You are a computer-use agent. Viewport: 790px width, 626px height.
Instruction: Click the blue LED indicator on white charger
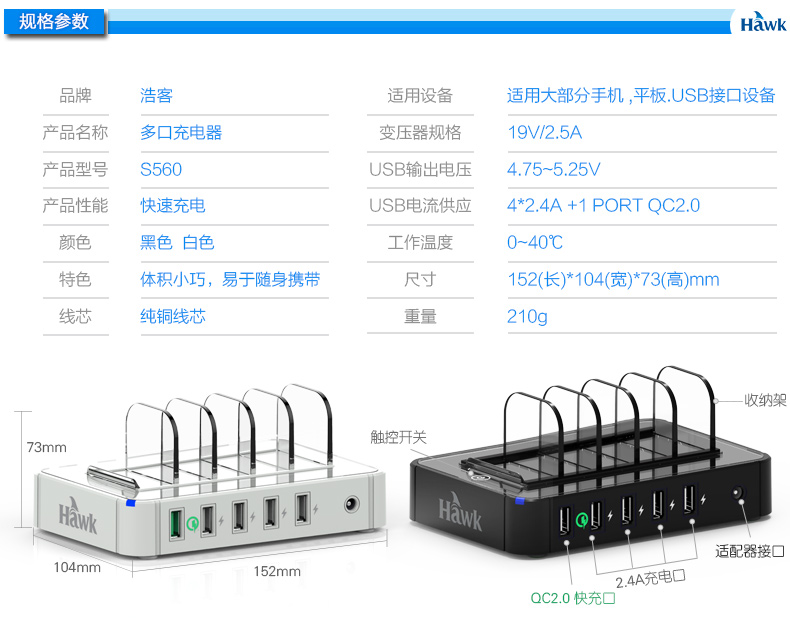tap(130, 503)
